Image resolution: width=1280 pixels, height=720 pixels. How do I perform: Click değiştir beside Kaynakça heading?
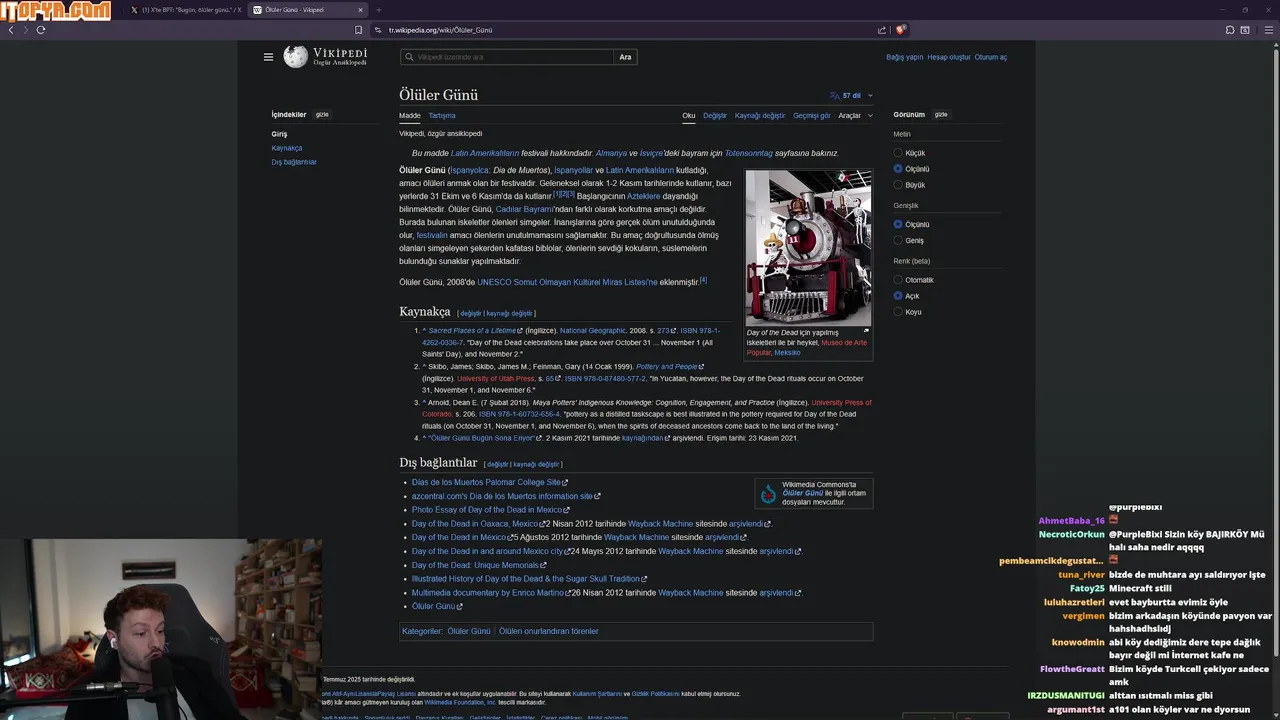[470, 313]
